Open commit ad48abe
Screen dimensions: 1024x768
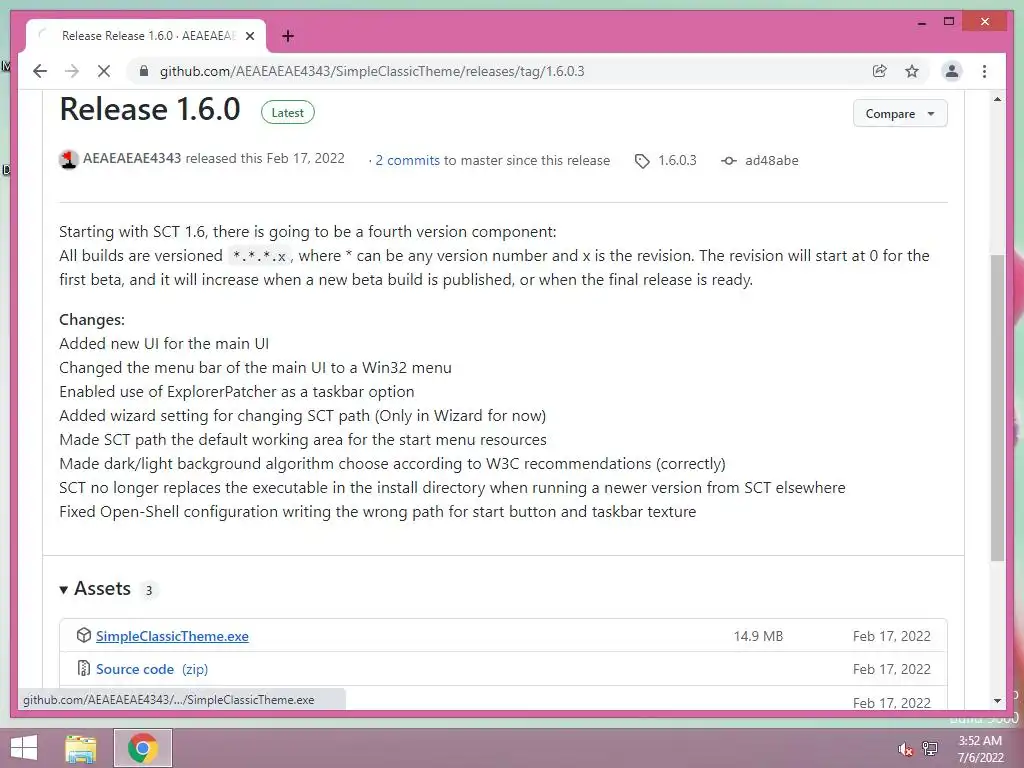click(772, 161)
